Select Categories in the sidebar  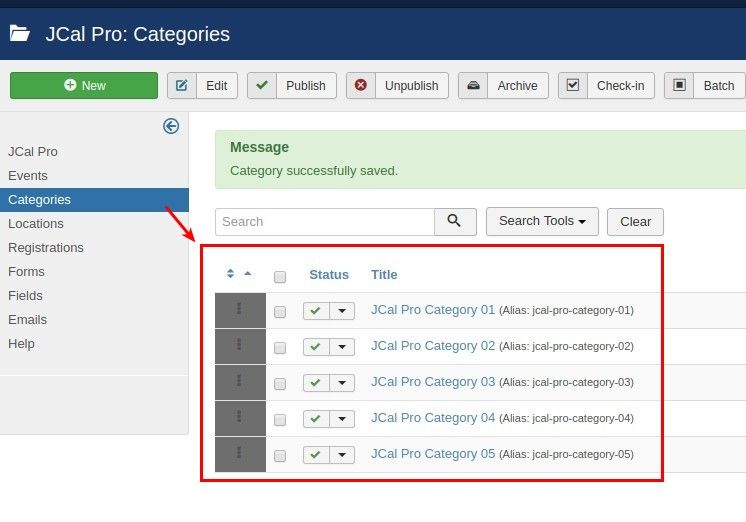[x=94, y=200]
